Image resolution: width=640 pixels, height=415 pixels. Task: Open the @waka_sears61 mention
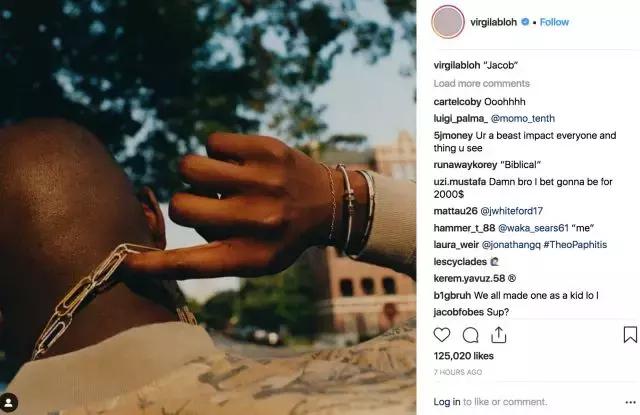coord(533,228)
